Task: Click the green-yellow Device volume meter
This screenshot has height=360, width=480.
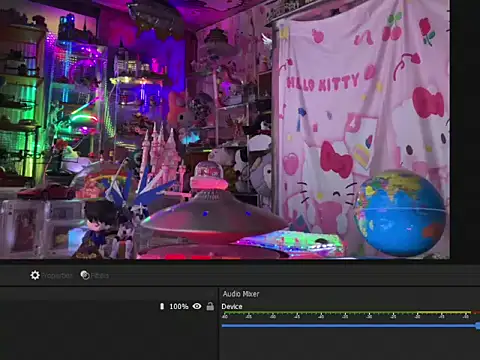Action: [x=350, y=313]
